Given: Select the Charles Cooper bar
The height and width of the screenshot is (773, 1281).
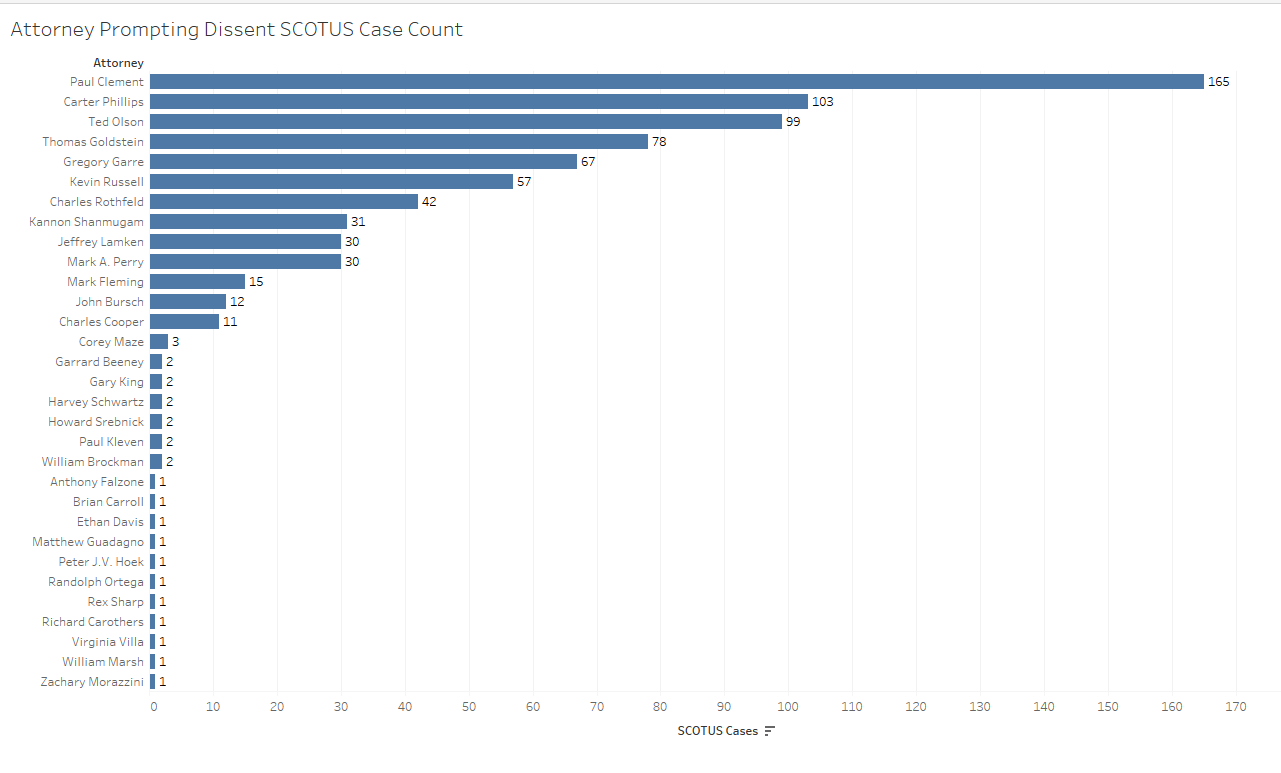Looking at the screenshot, I should coord(184,322).
